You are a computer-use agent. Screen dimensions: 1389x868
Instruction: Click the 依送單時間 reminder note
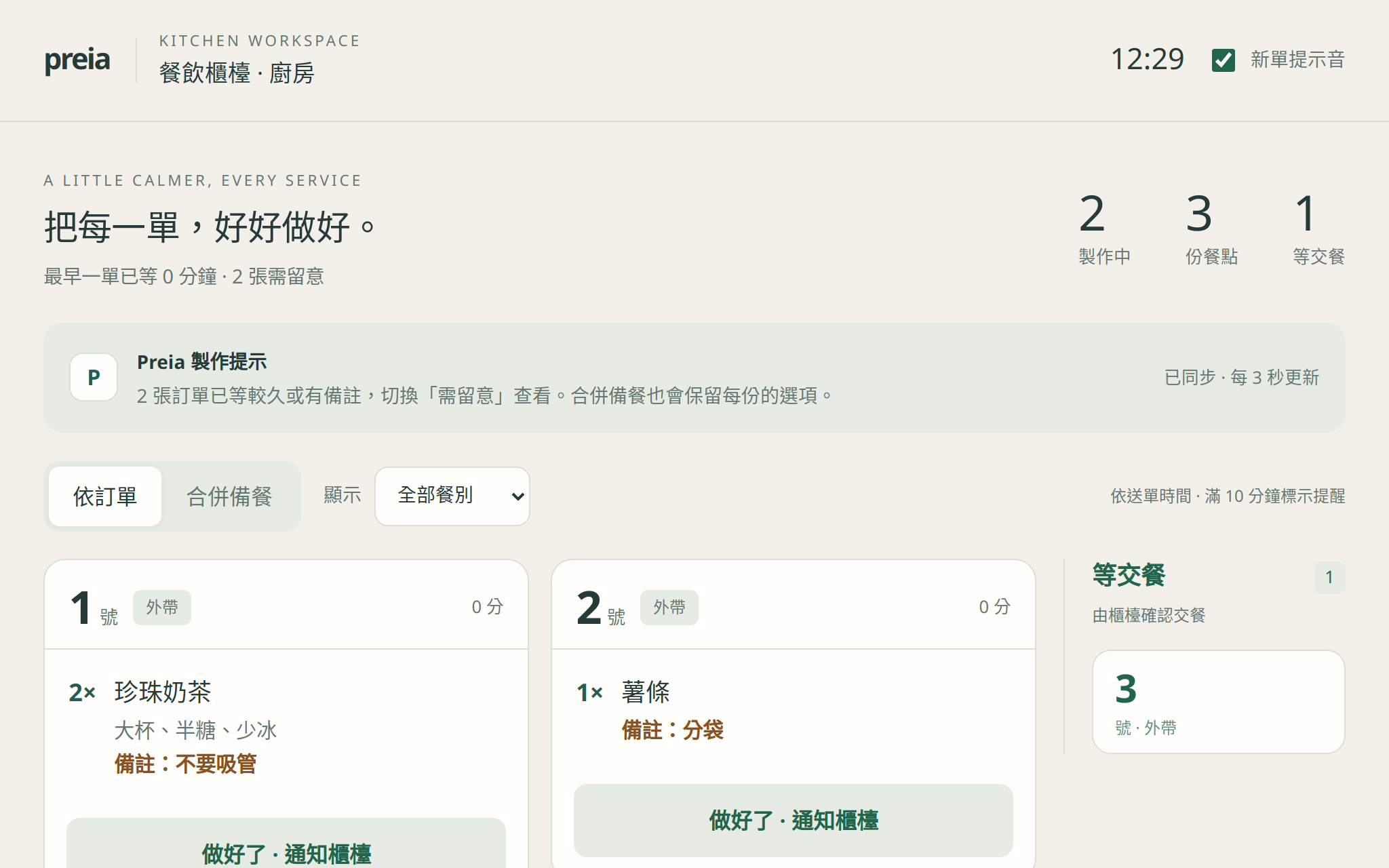click(x=1228, y=496)
